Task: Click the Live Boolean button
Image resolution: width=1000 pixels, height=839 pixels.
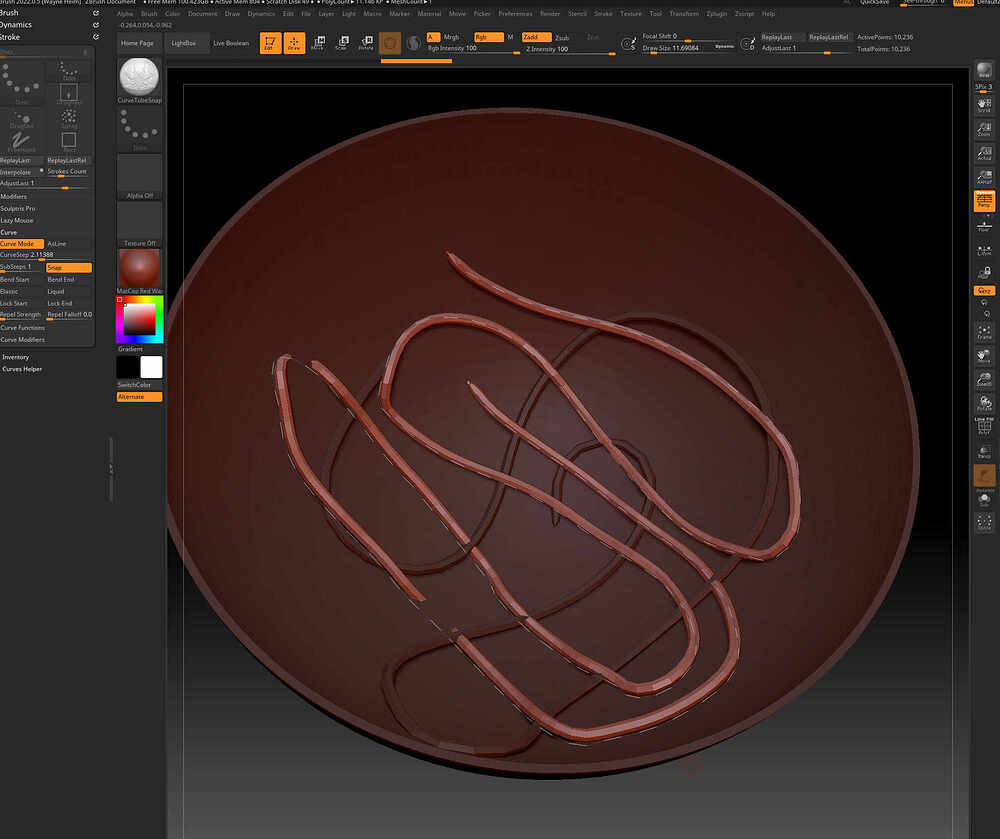Action: (231, 43)
